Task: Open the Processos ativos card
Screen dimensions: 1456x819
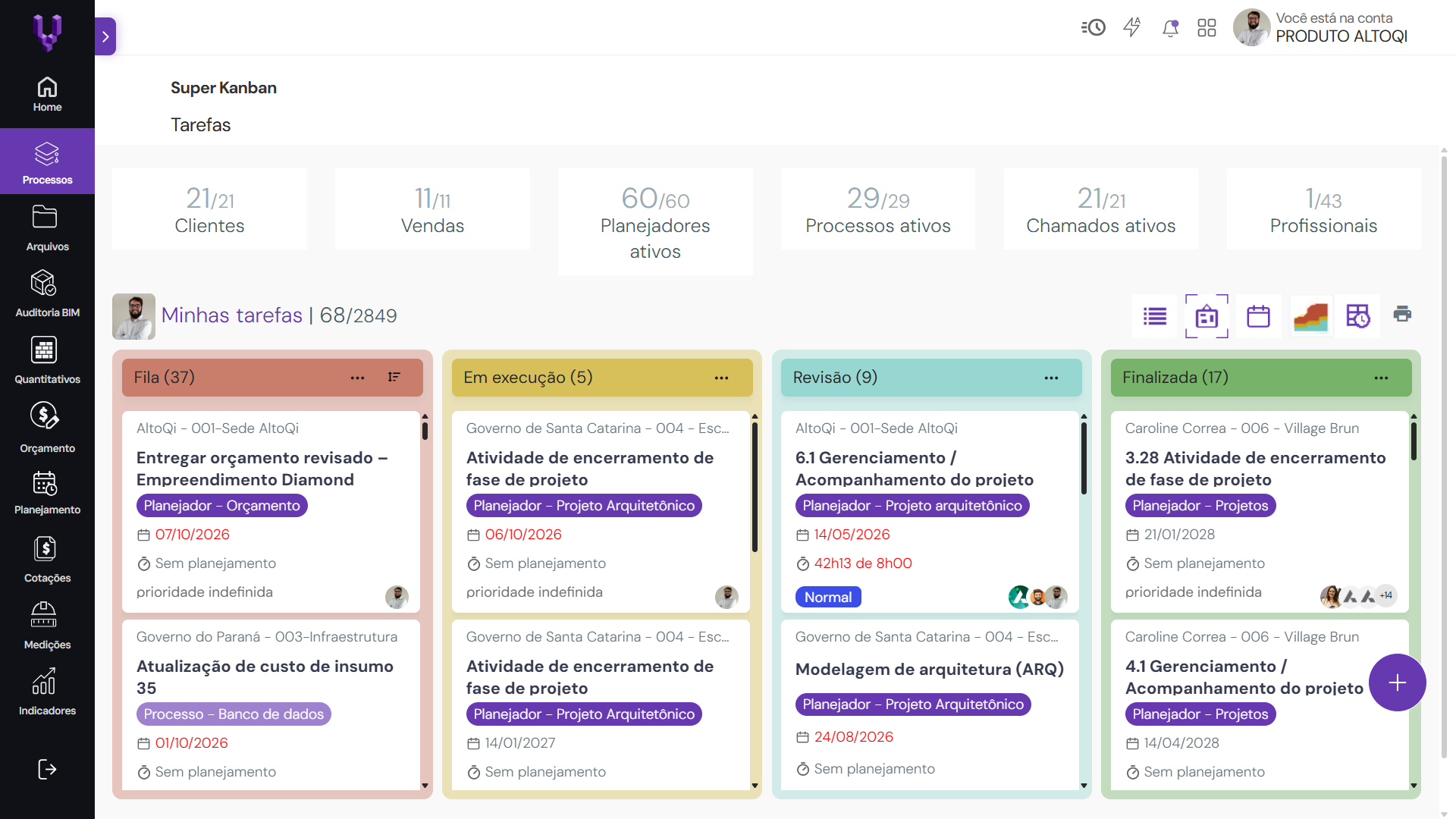Action: pyautogui.click(x=878, y=209)
